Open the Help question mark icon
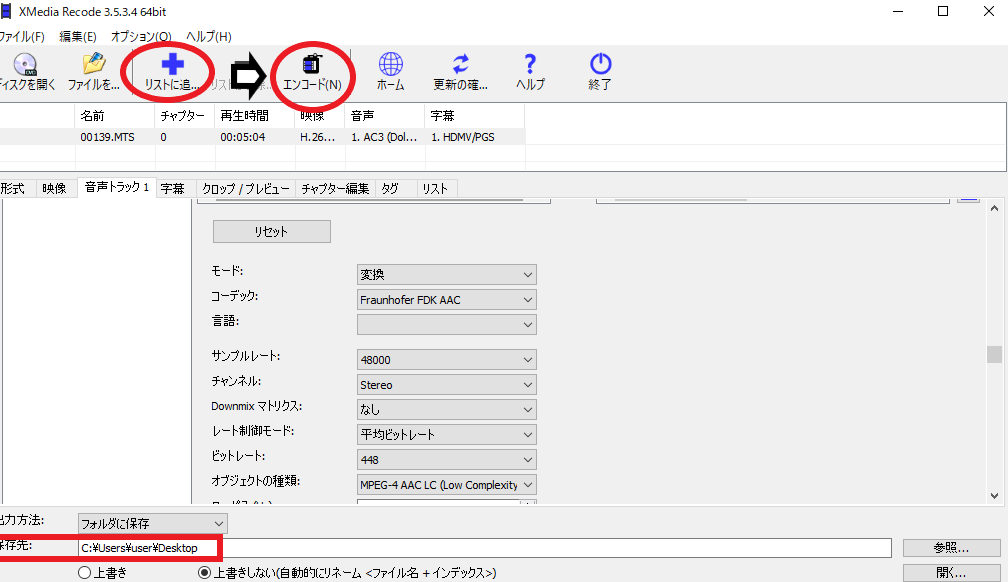1008x582 pixels. 530,65
